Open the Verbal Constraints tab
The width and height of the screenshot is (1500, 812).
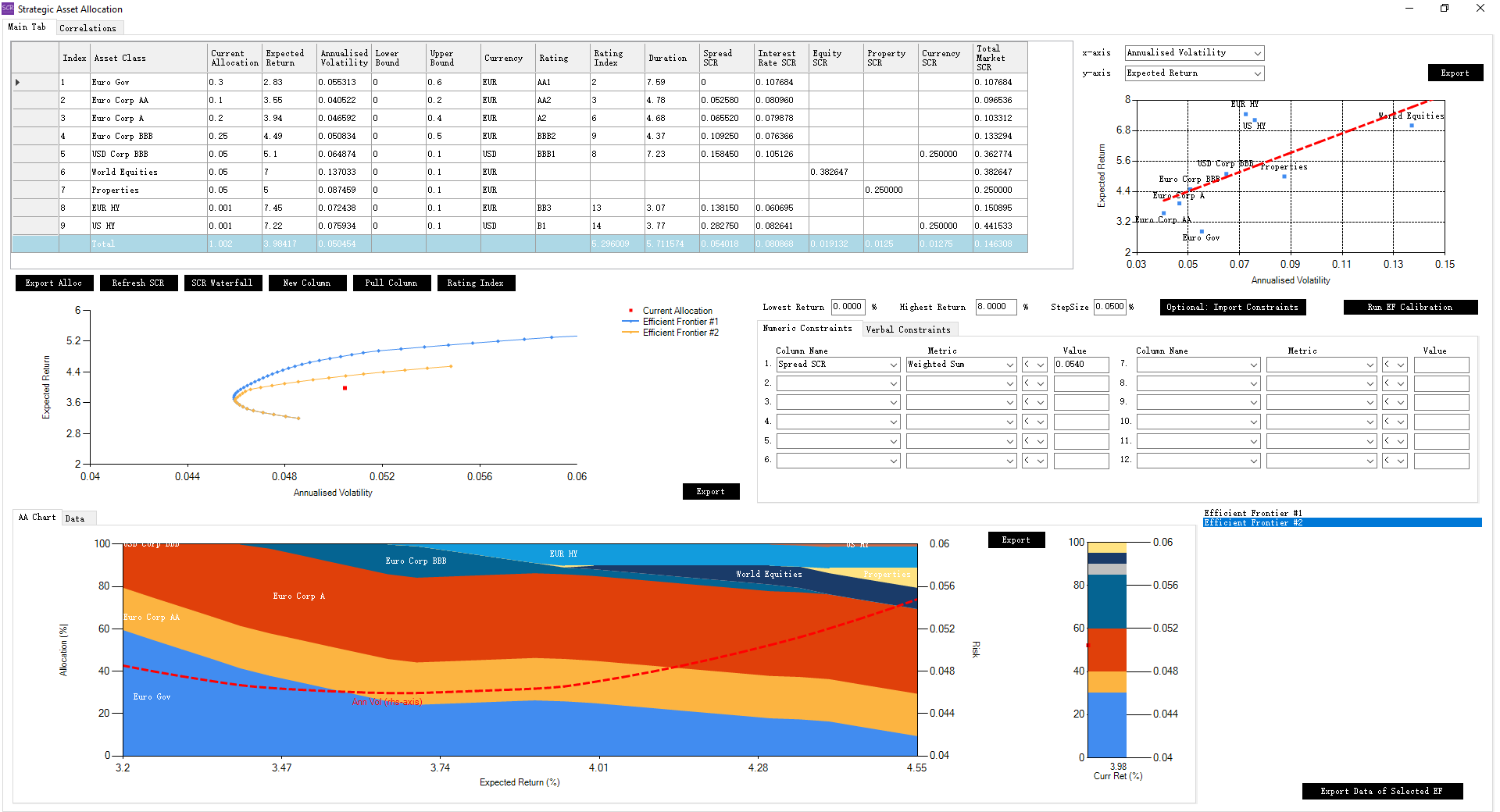click(x=908, y=329)
